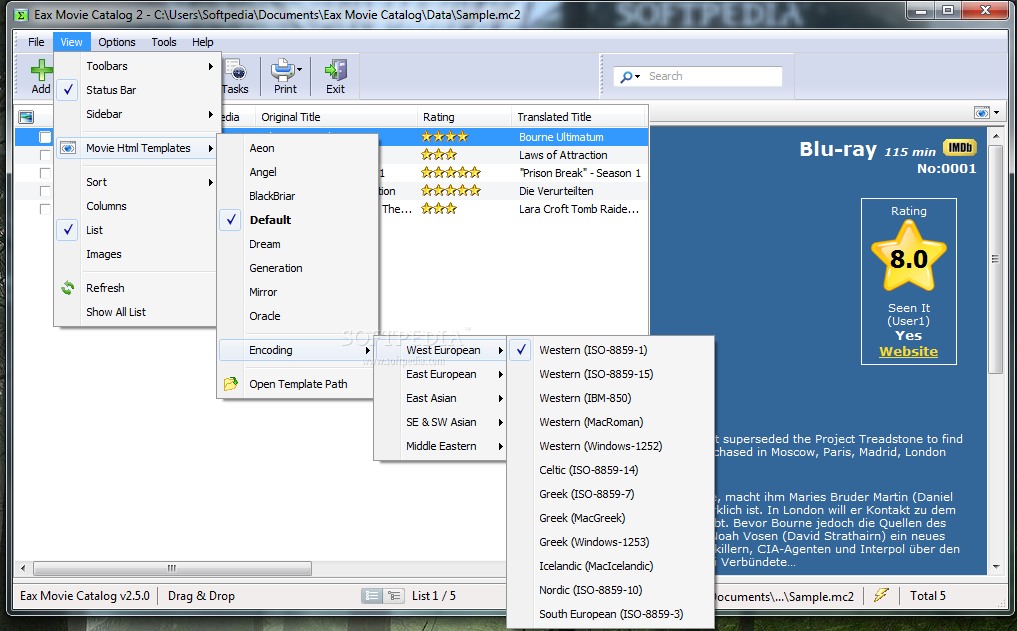Click the Add toolbar icon
Image resolution: width=1017 pixels, height=631 pixels.
41,70
